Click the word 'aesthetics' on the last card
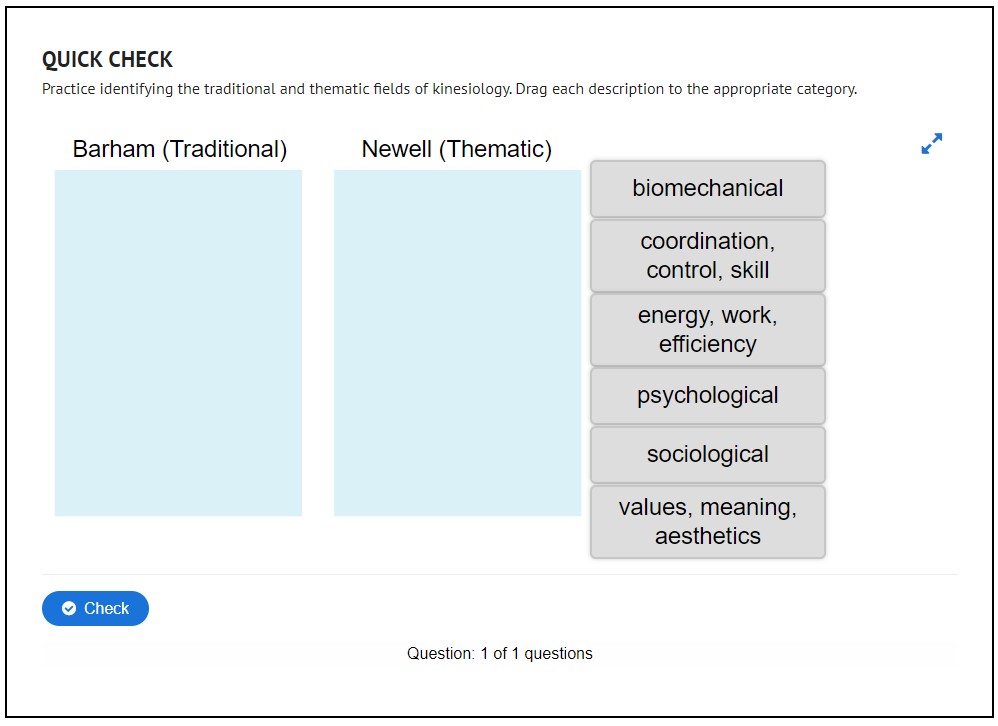Image resolution: width=998 pixels, height=726 pixels. [708, 536]
